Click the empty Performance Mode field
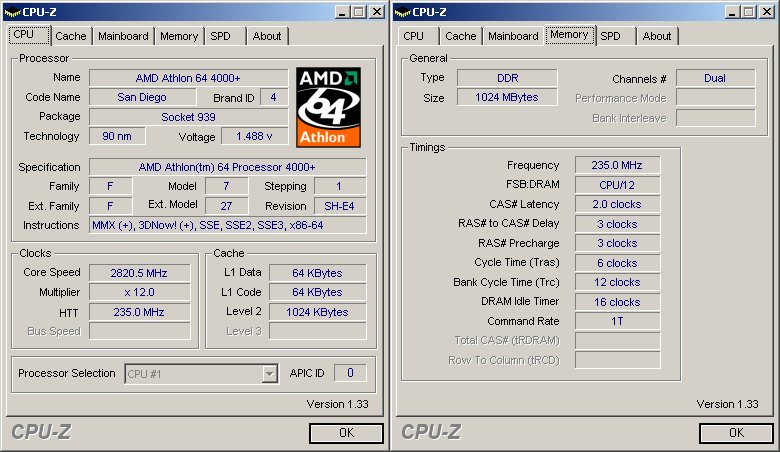This screenshot has width=780, height=452. click(715, 97)
